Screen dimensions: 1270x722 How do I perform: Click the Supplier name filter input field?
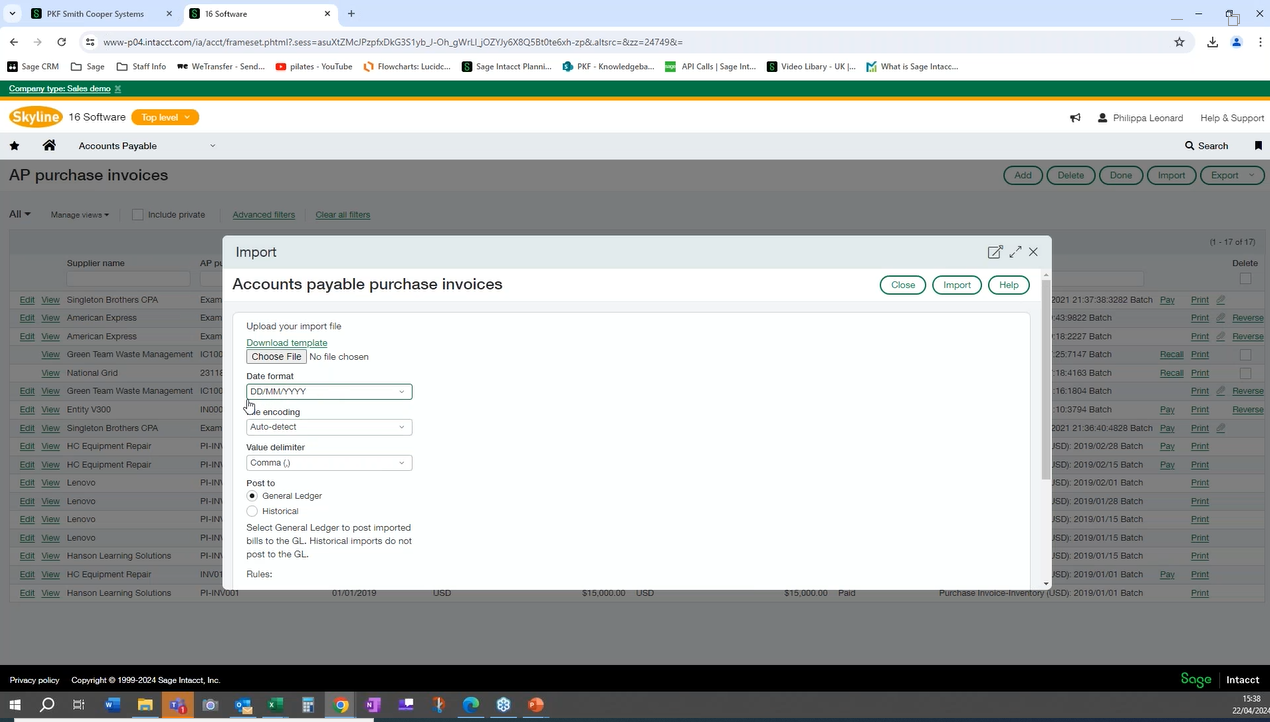coord(128,279)
